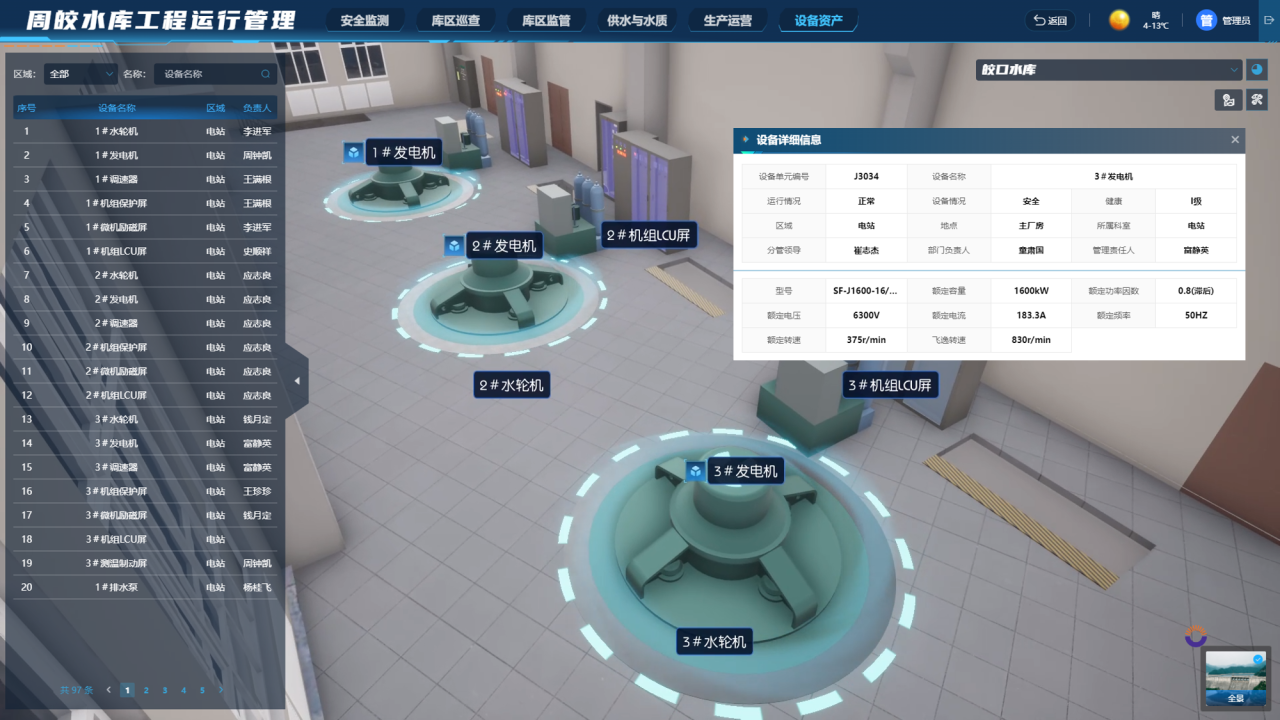Click the wrench tools icon button

point(1257,99)
